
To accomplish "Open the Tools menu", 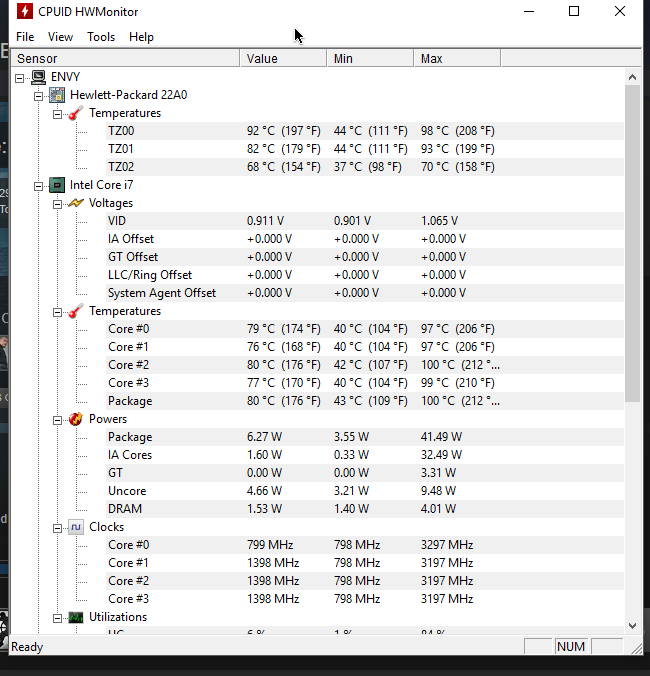I will 101,37.
